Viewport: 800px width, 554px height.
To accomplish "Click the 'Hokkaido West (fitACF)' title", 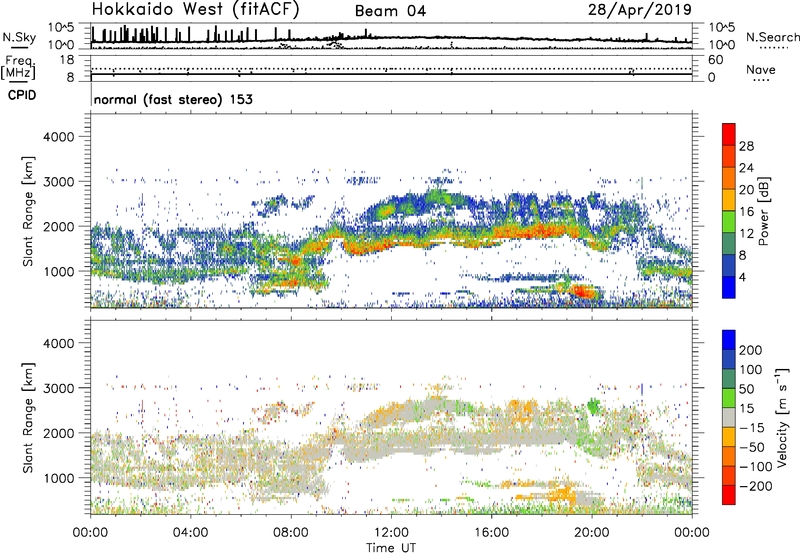I will [195, 10].
